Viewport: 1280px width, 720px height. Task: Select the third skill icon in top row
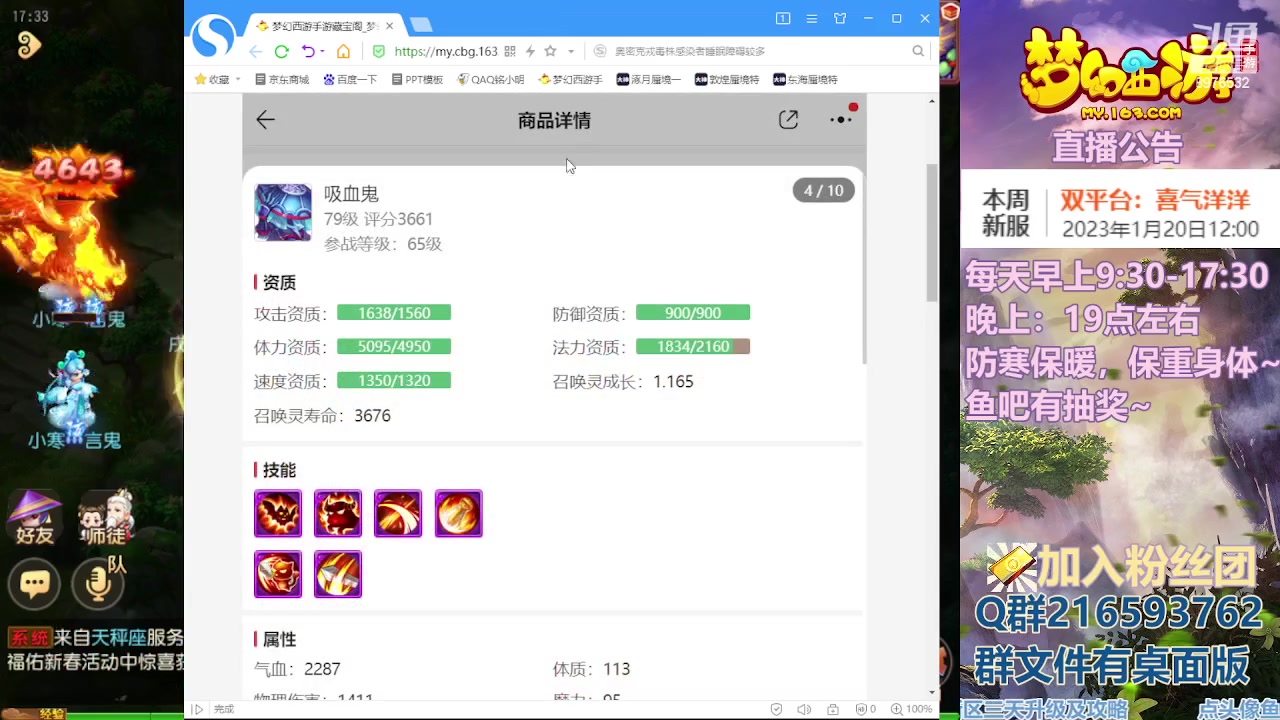(398, 514)
